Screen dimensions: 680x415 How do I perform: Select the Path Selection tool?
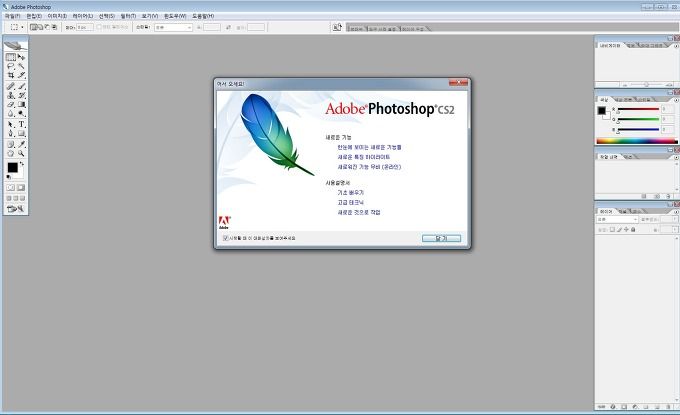click(x=10, y=124)
